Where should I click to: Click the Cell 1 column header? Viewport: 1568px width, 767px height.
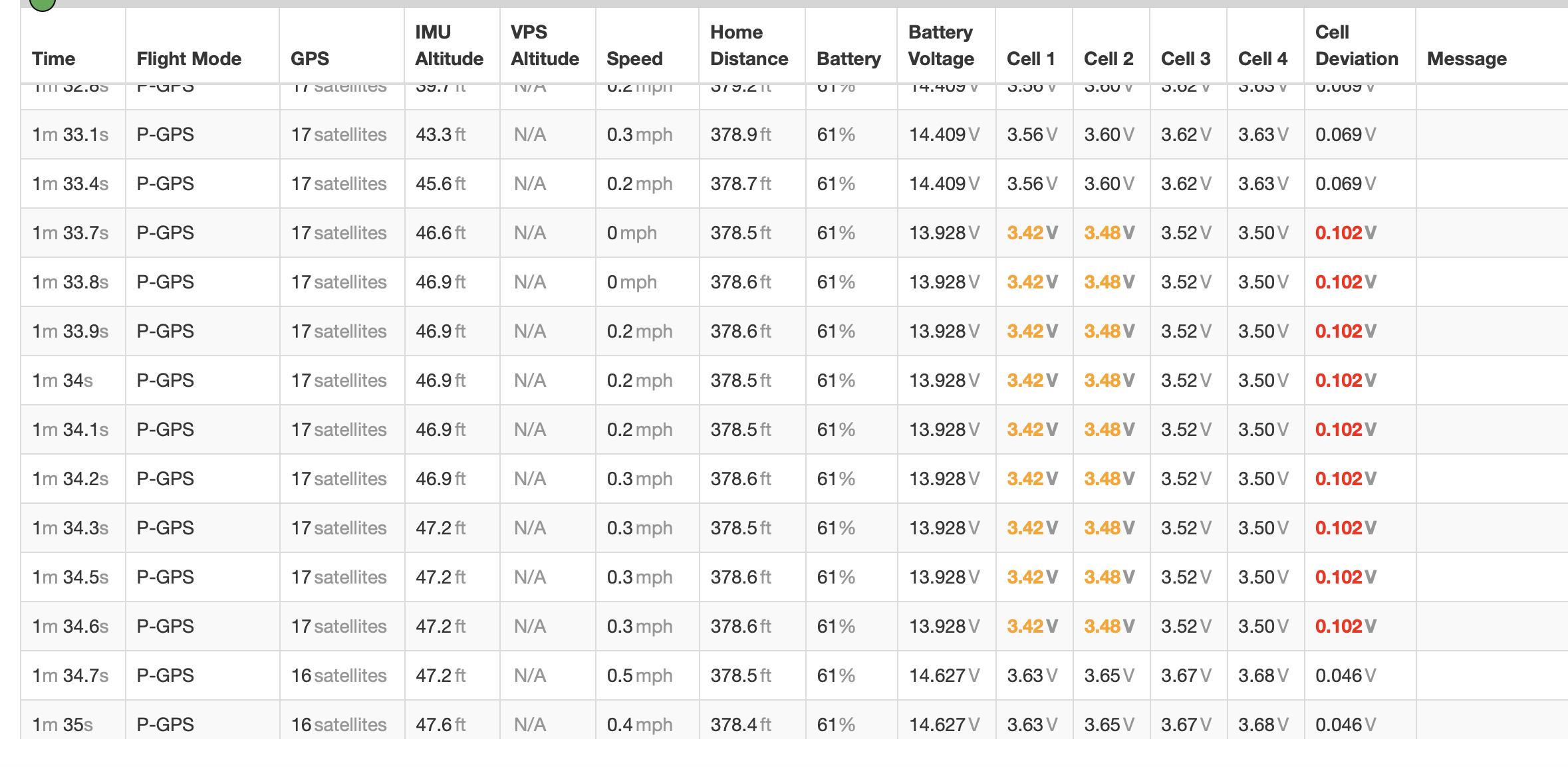tap(1031, 58)
